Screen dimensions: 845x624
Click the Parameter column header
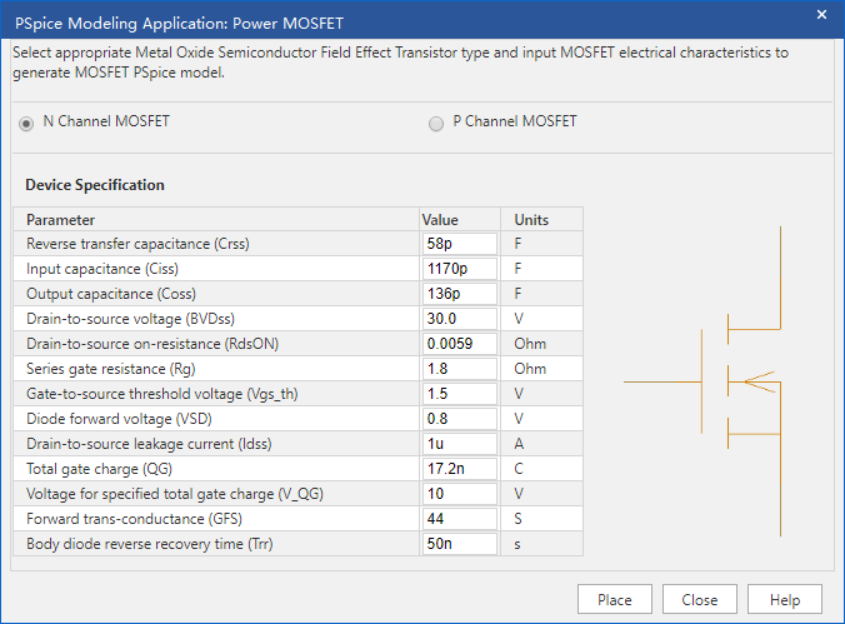click(216, 219)
